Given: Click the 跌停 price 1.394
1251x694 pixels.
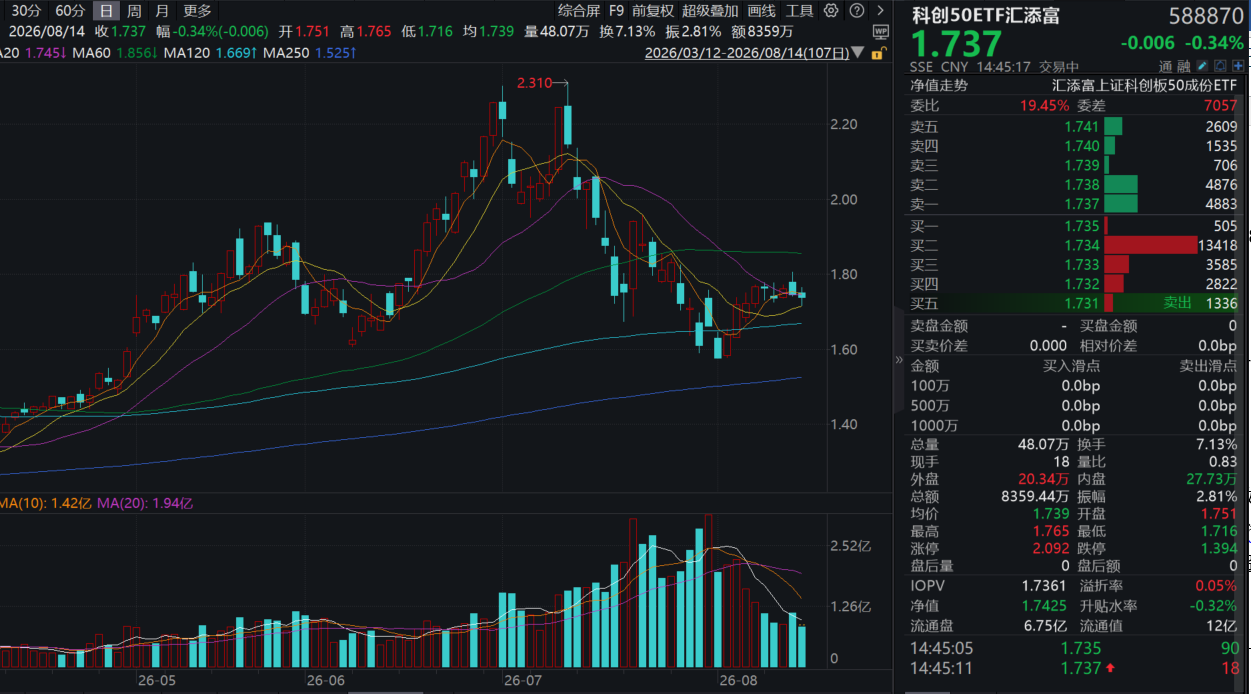Looking at the screenshot, I should 1219,549.
